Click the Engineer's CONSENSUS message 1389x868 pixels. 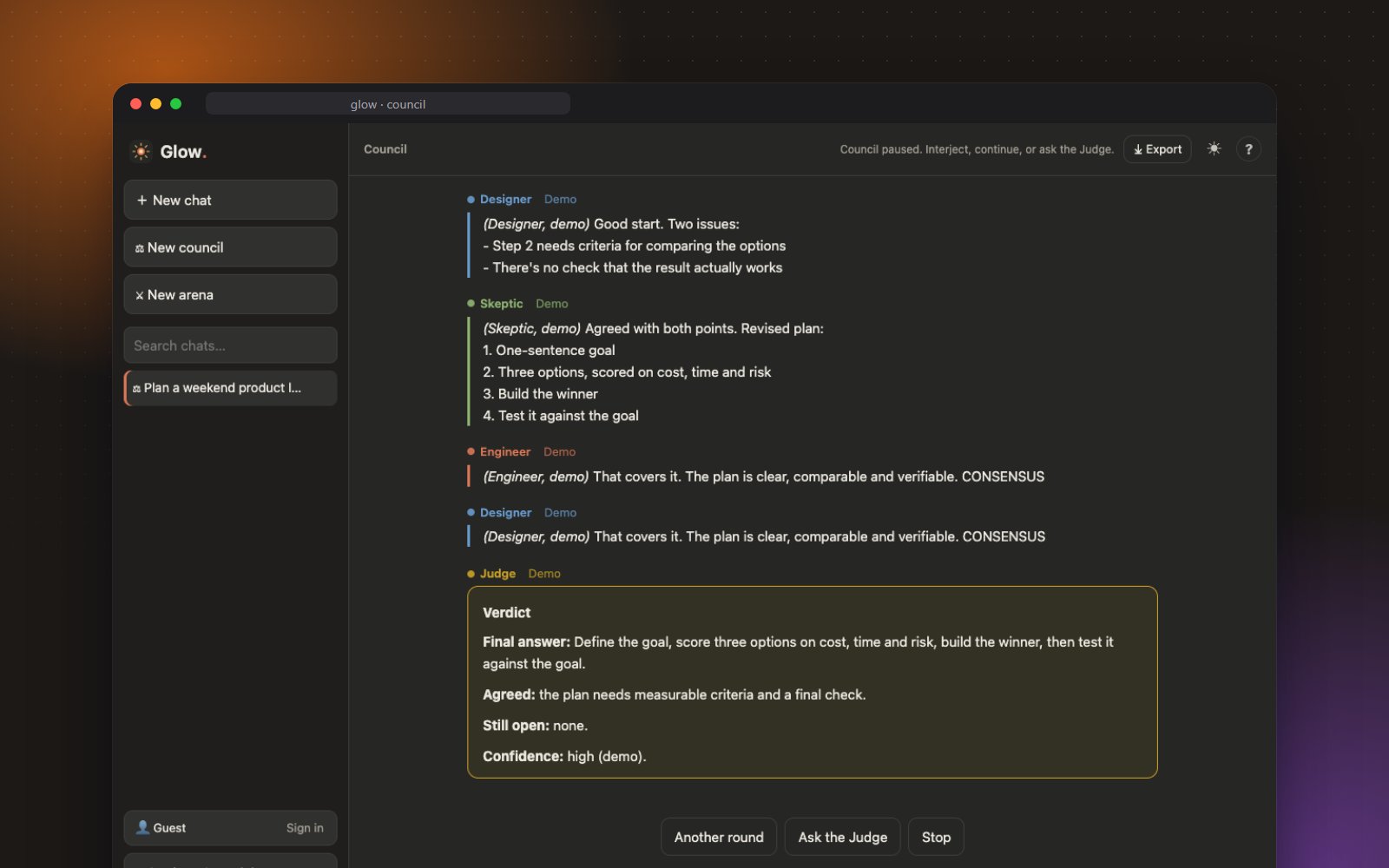coord(763,477)
